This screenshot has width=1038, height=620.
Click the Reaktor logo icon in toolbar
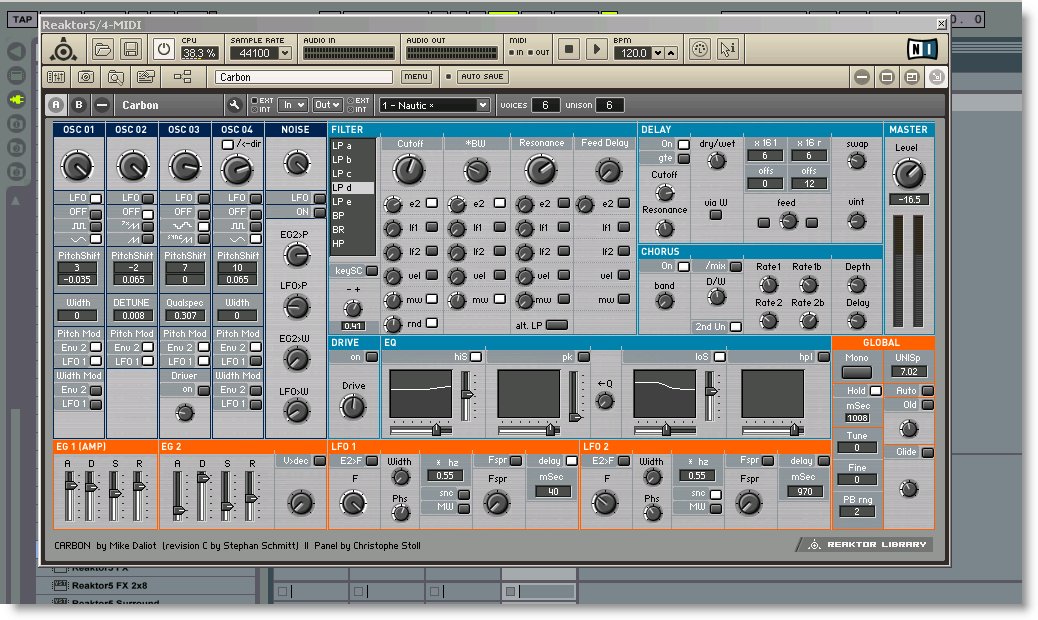point(64,50)
